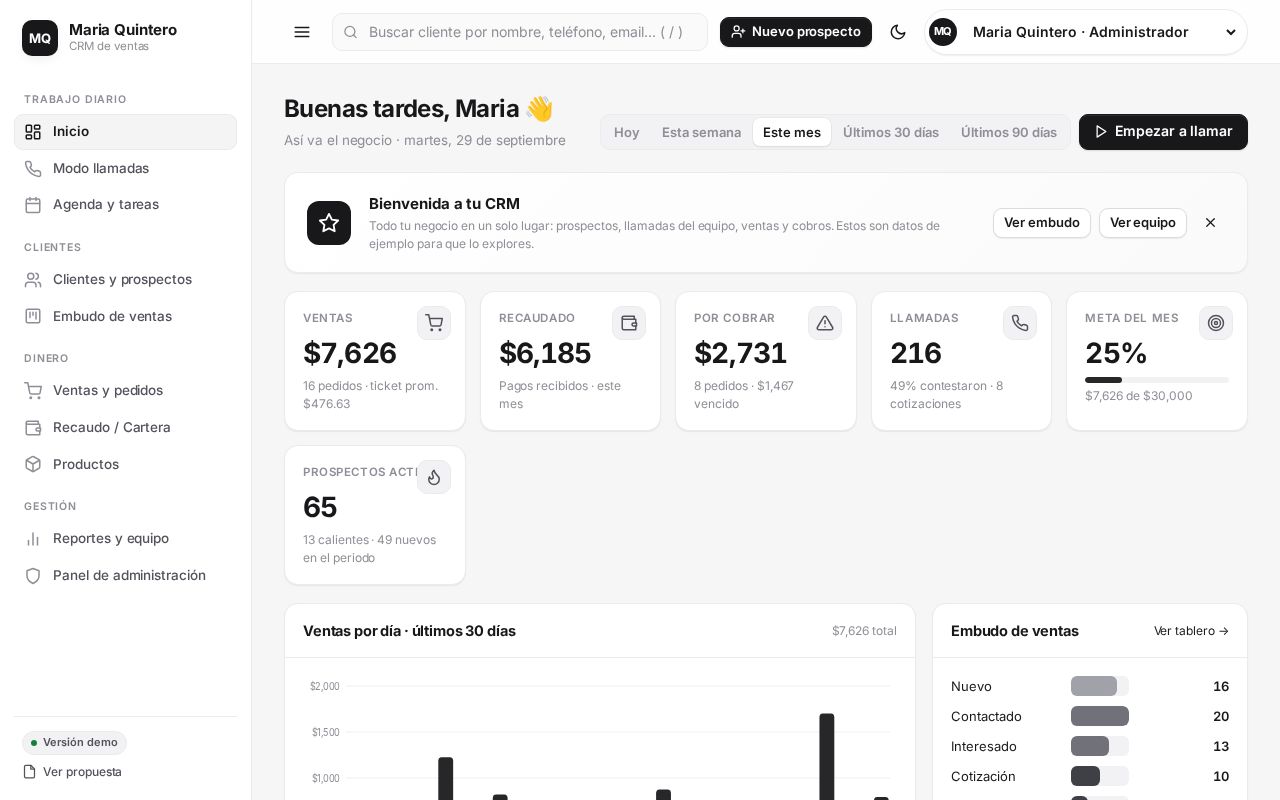Dismiss the Bienvenida a tu CRM banner
This screenshot has height=800, width=1280.
pyautogui.click(x=1210, y=223)
